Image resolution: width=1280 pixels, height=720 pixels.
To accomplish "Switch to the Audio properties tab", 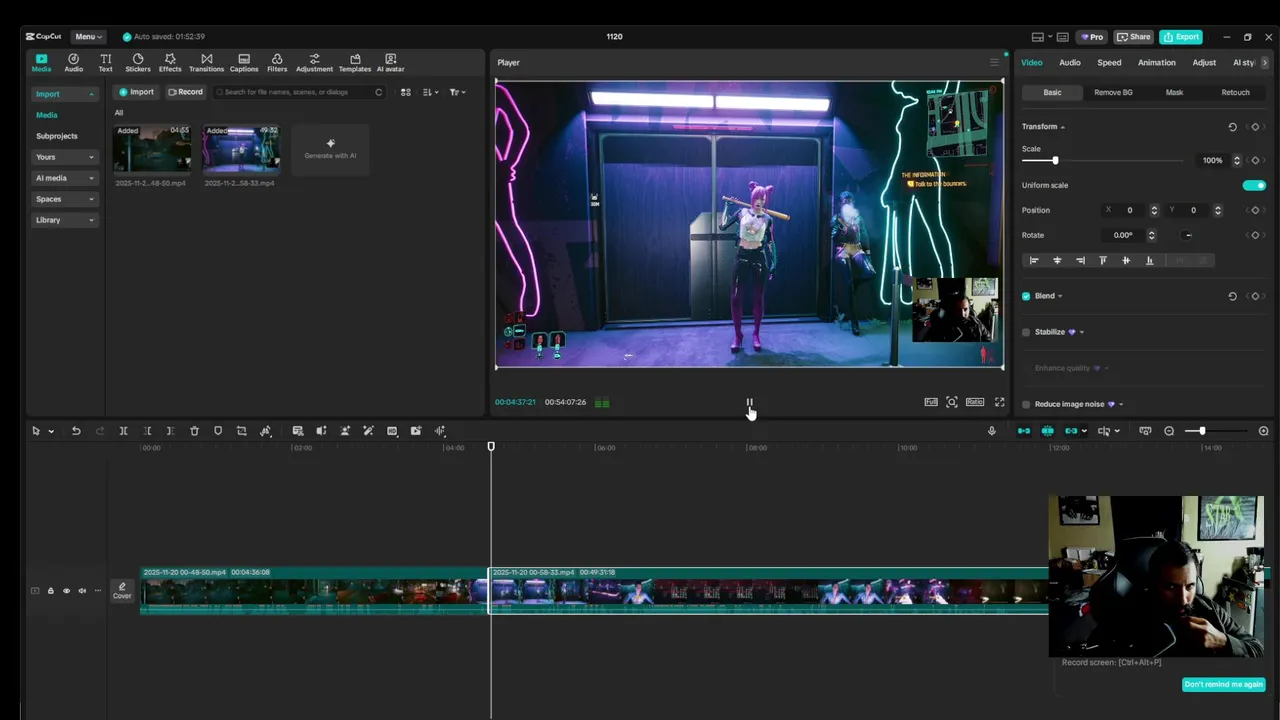I will click(1070, 62).
